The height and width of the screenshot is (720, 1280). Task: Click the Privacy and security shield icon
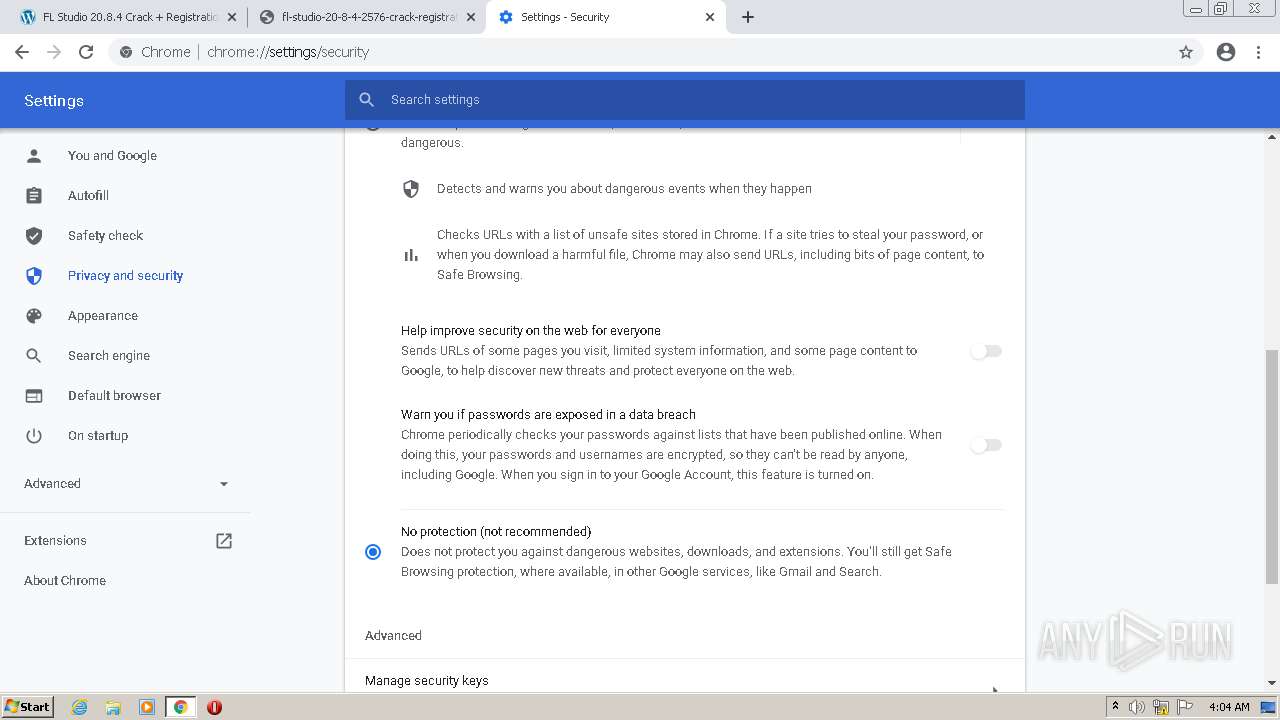[34, 276]
